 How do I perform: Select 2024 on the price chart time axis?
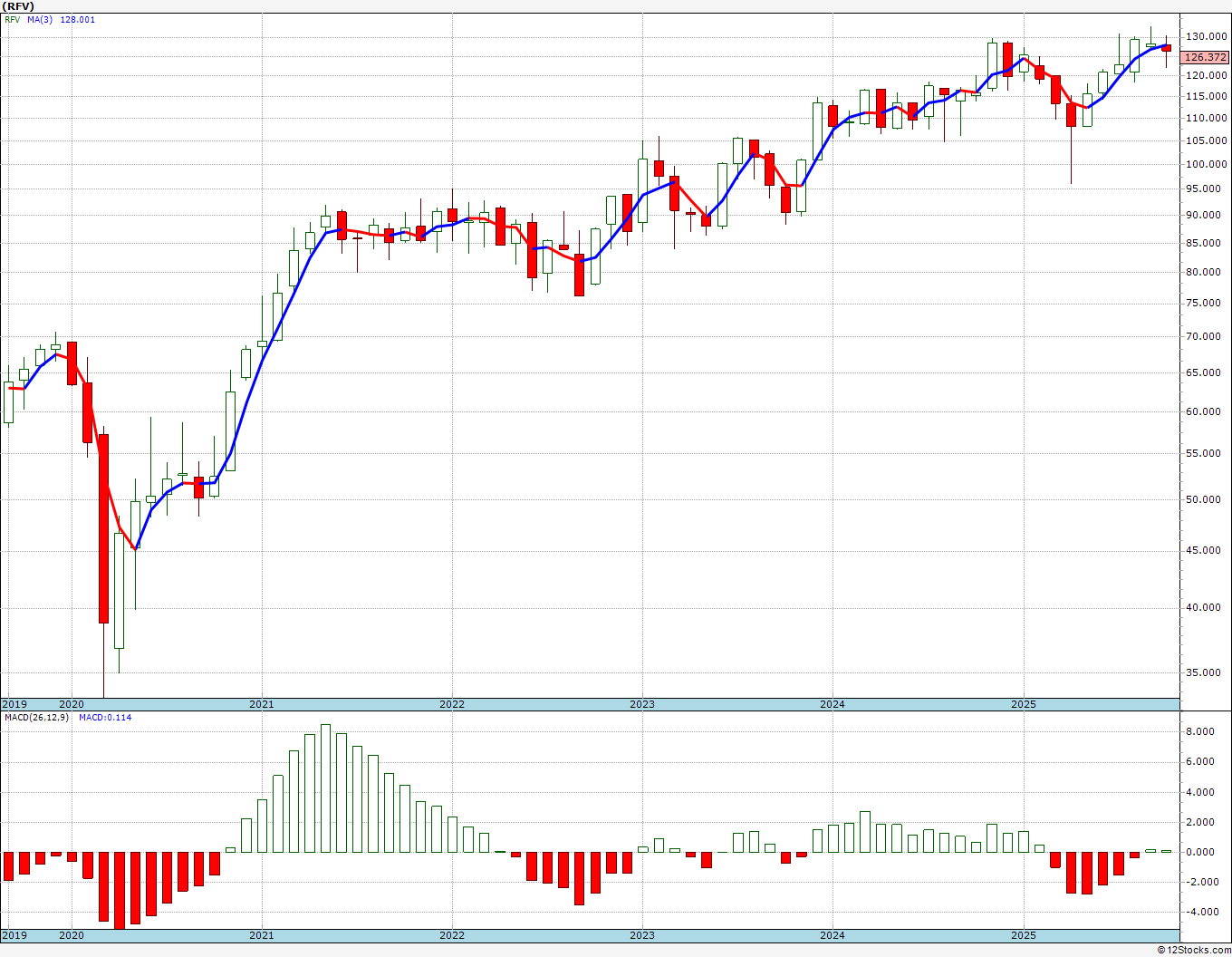point(833,704)
